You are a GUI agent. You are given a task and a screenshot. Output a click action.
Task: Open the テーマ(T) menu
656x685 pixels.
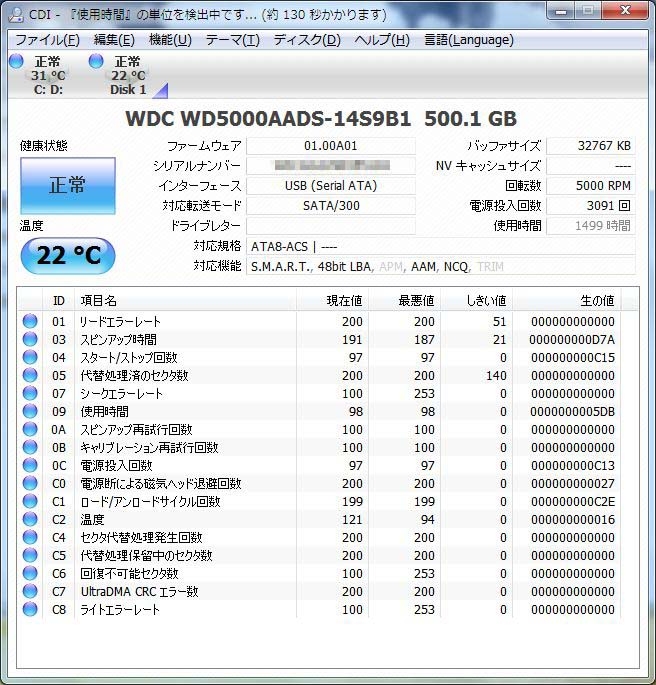pyautogui.click(x=232, y=40)
